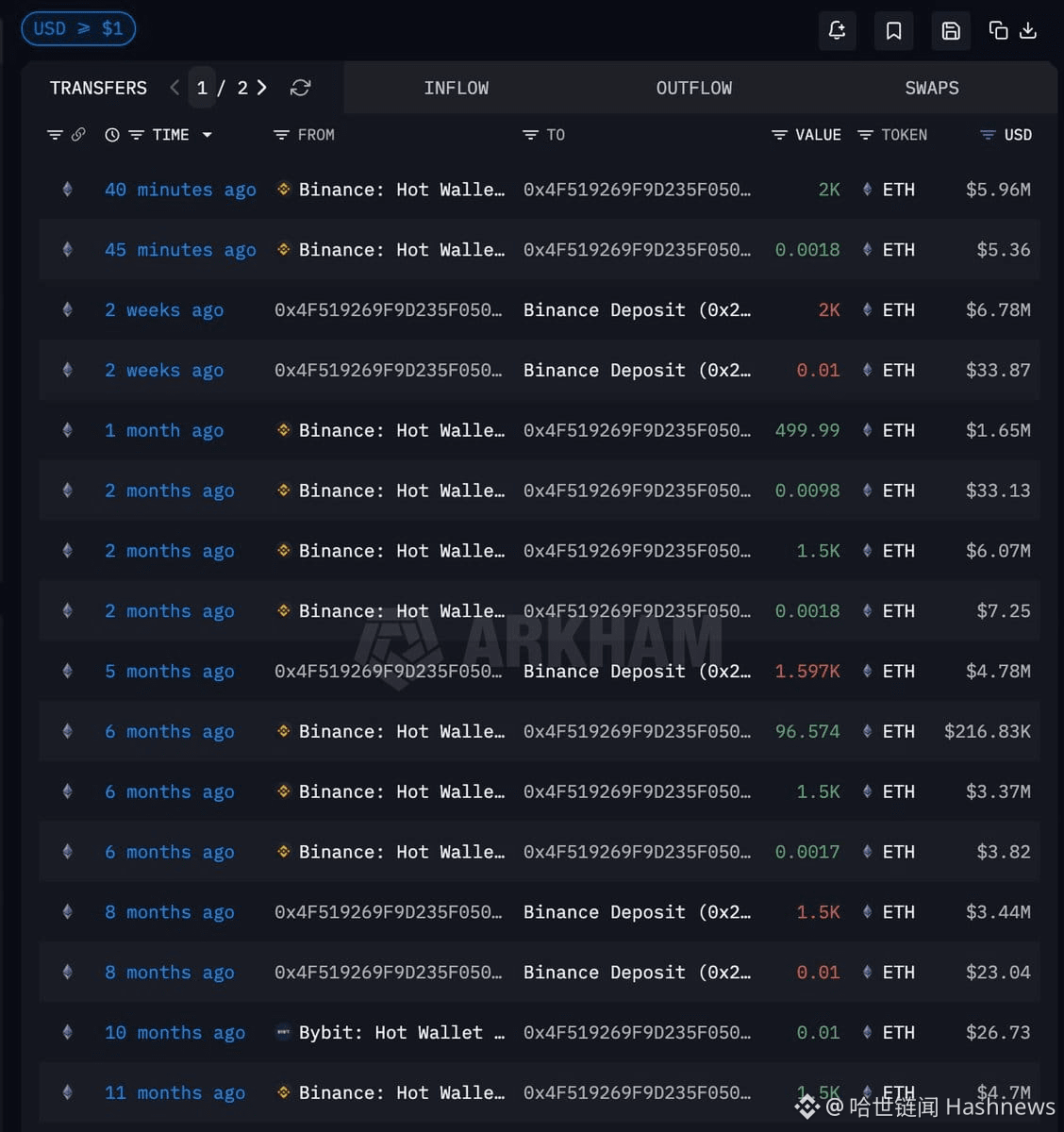Open the USD column filter
Image resolution: width=1064 pixels, height=1132 pixels.
tap(988, 135)
